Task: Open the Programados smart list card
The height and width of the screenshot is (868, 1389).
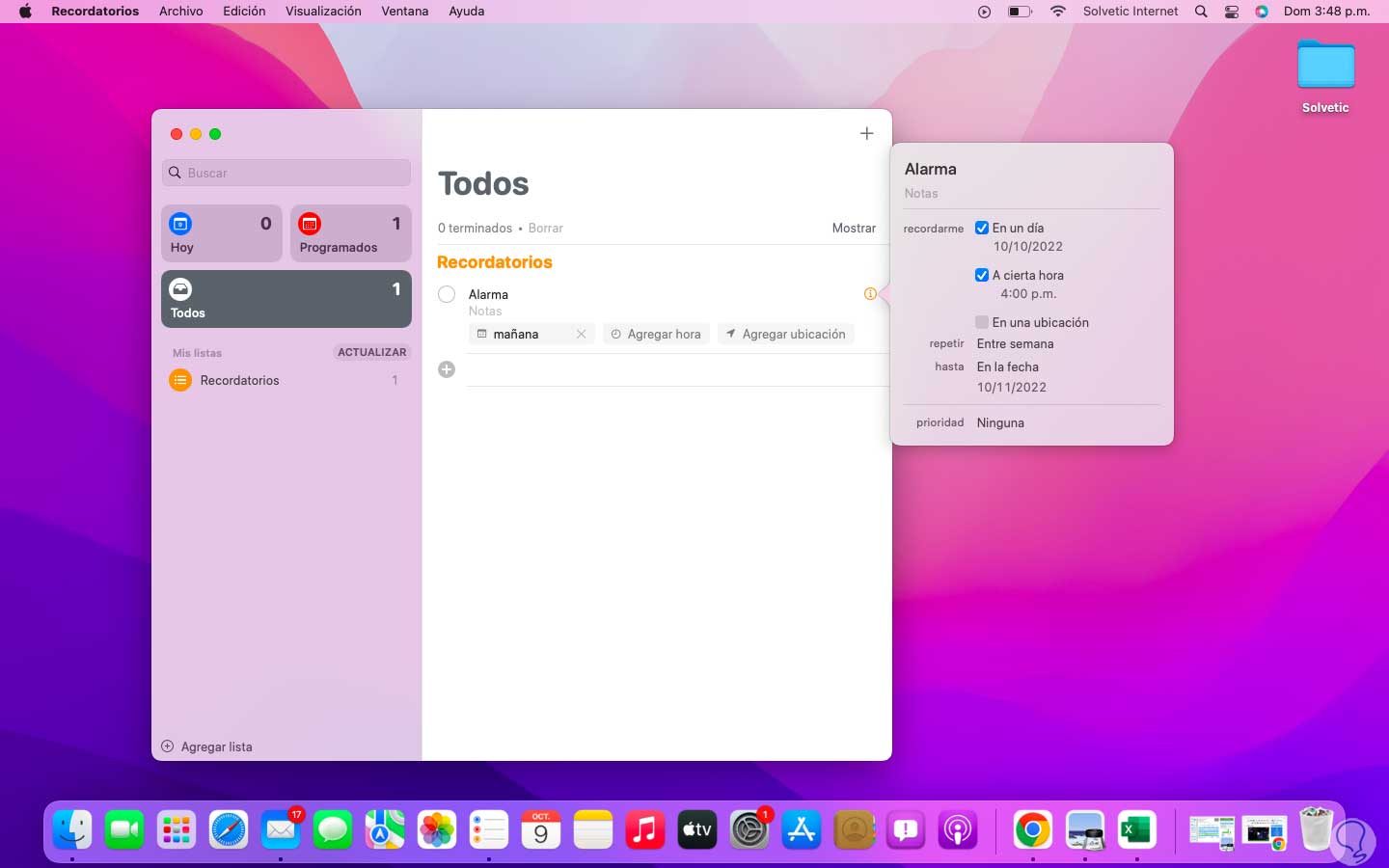Action: [351, 233]
